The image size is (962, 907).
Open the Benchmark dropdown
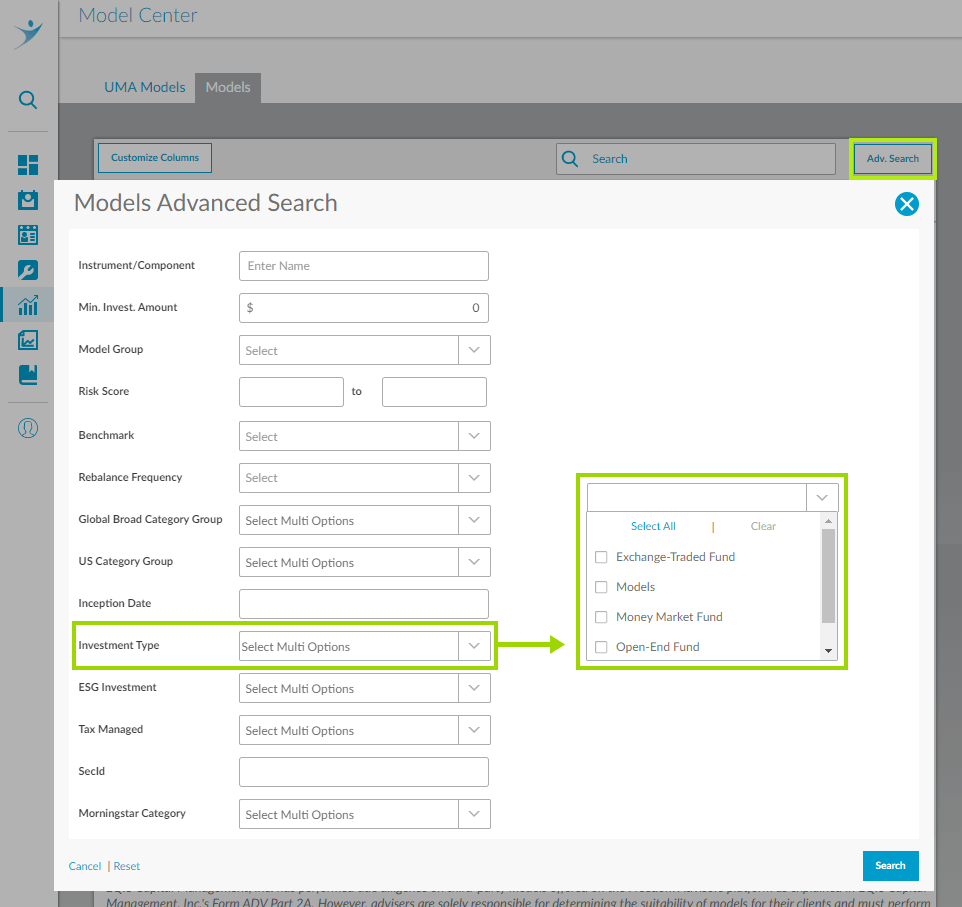(474, 436)
